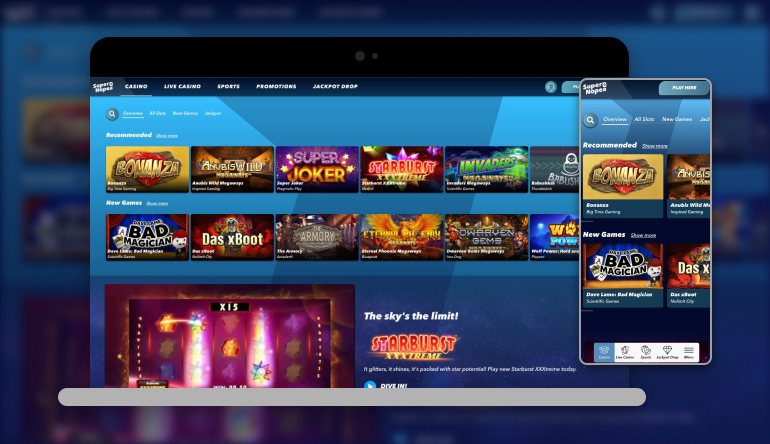This screenshot has height=444, width=770.
Task: Click the Dive In play icon
Action: (369, 386)
